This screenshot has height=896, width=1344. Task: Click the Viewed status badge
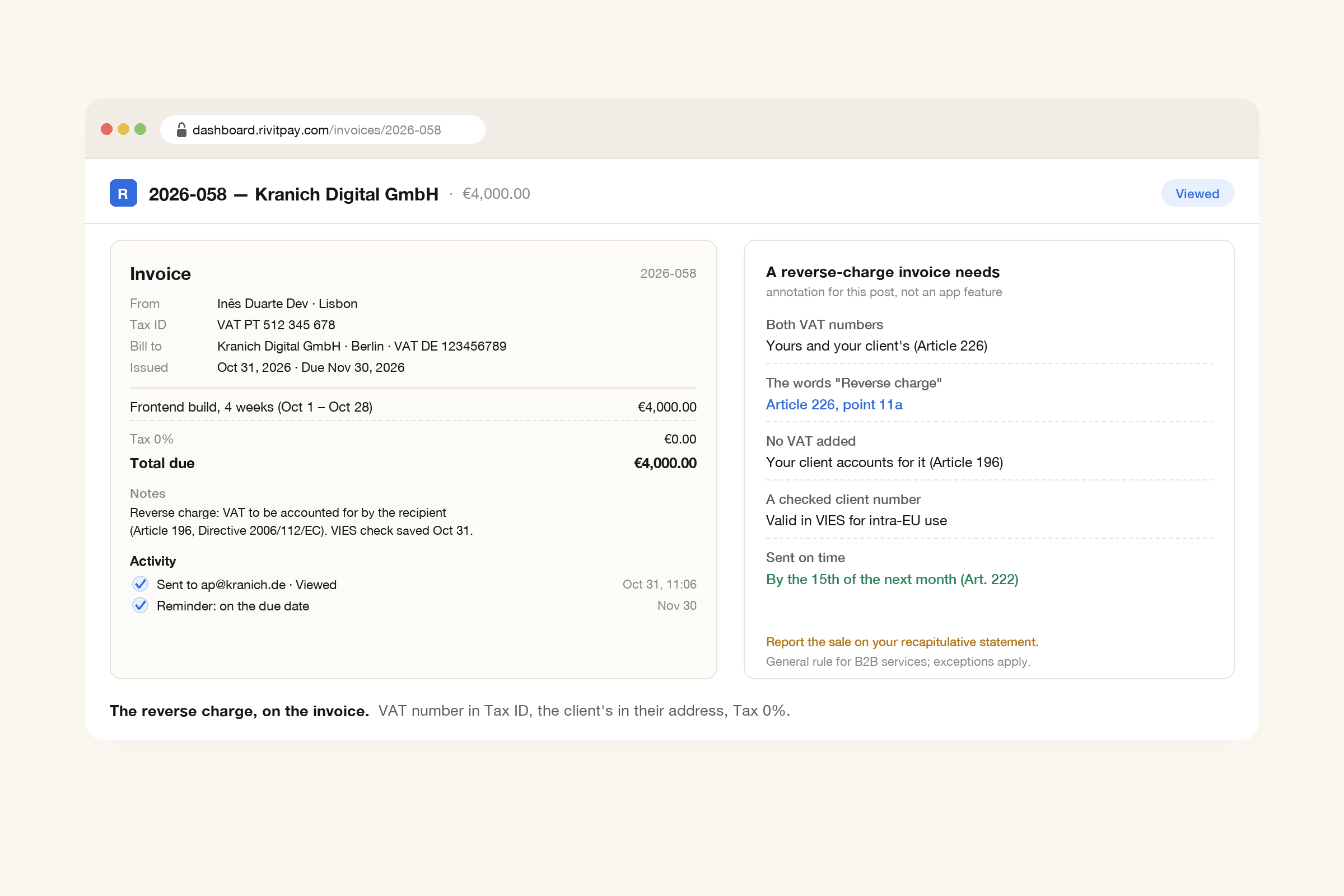point(1198,194)
